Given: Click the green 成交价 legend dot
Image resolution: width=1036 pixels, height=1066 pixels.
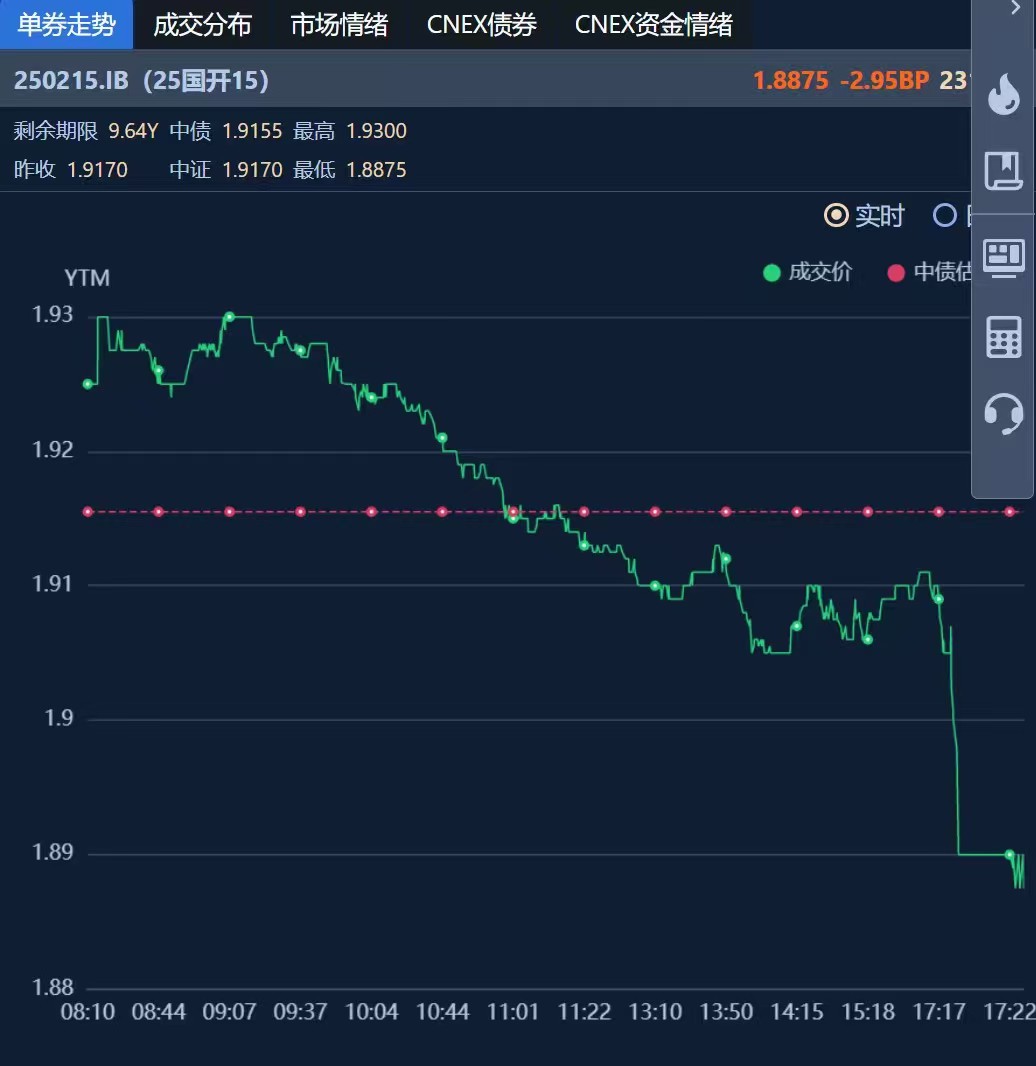Looking at the screenshot, I should click(x=771, y=273).
